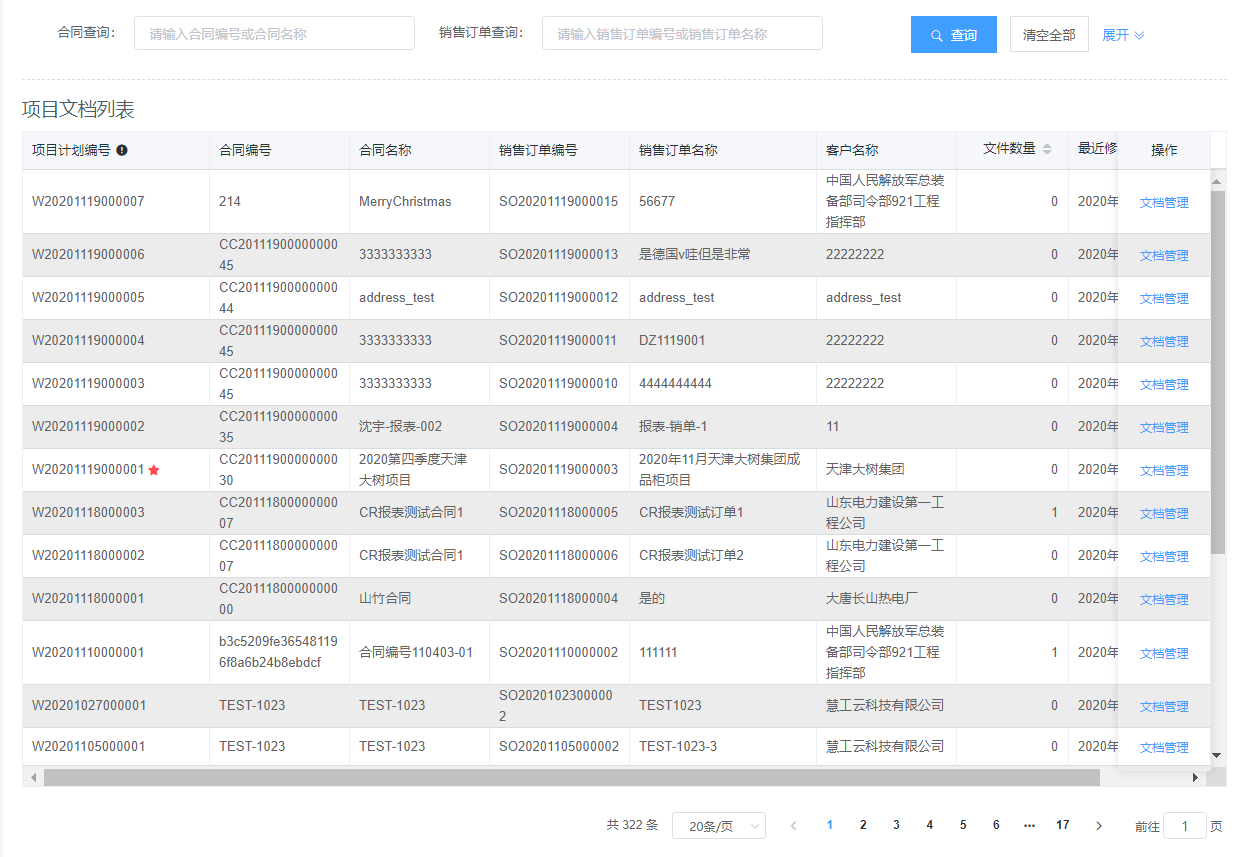Expand more filters with 展开 link

pos(1123,35)
